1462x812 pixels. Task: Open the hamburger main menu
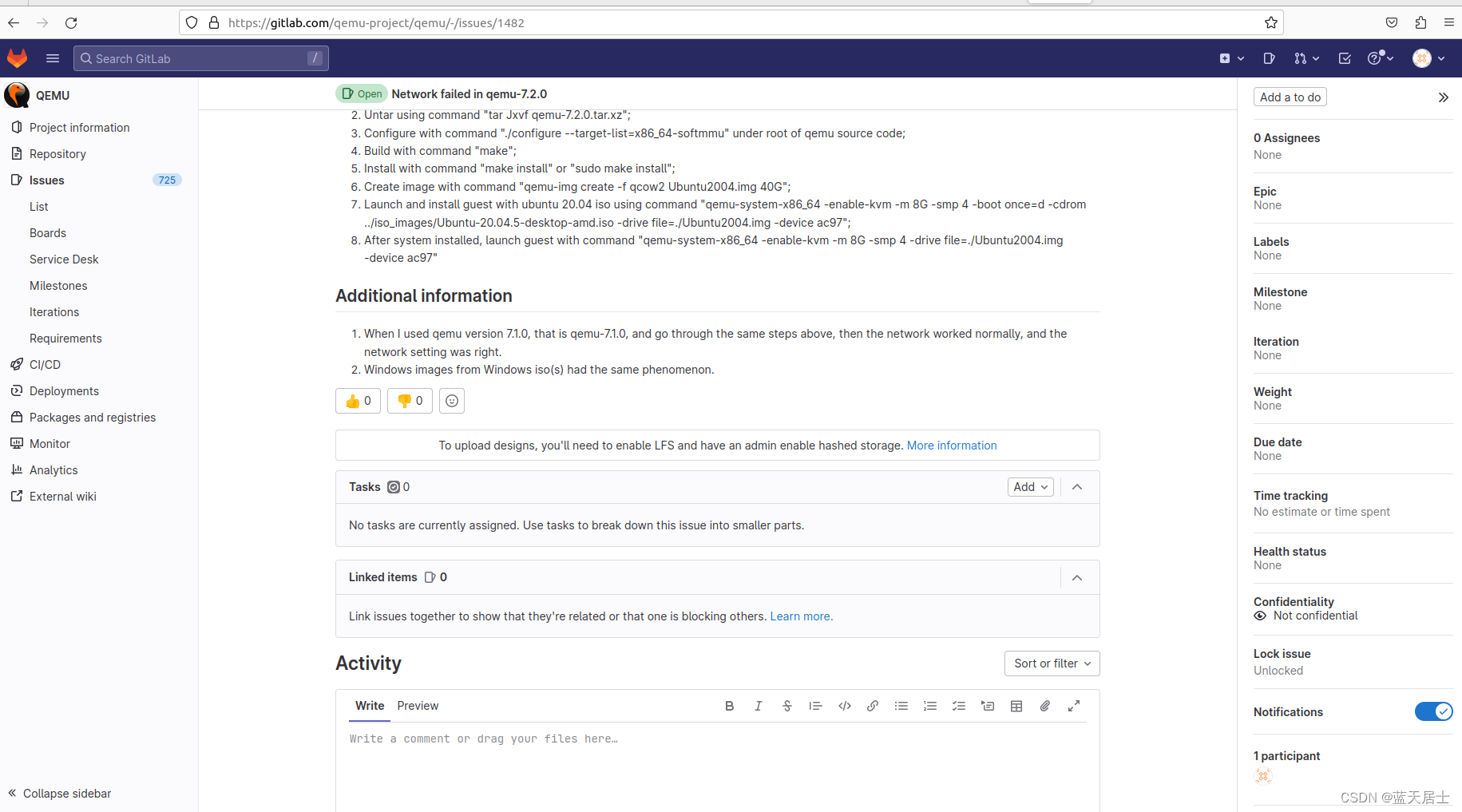(53, 58)
